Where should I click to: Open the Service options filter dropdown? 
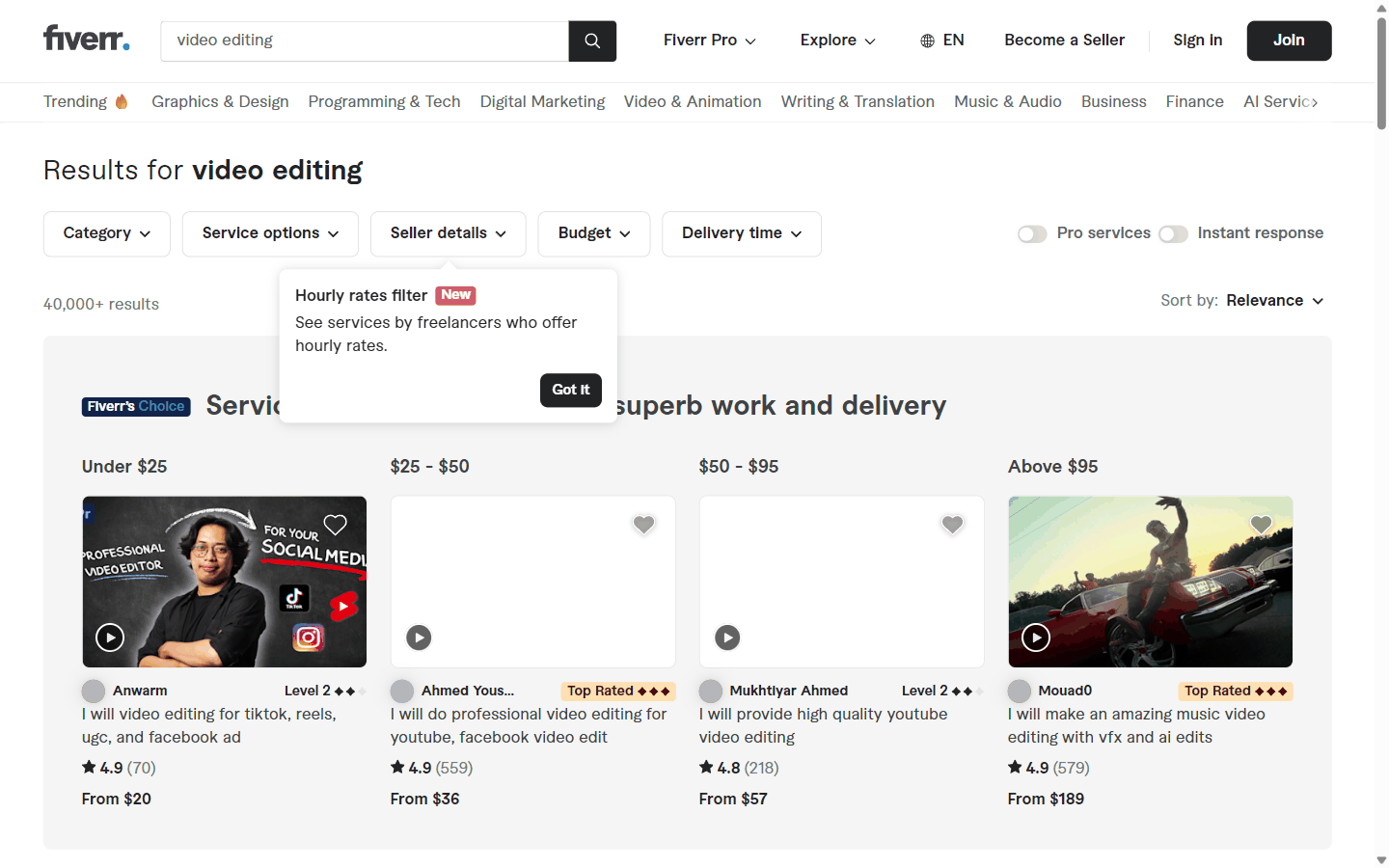(x=270, y=234)
